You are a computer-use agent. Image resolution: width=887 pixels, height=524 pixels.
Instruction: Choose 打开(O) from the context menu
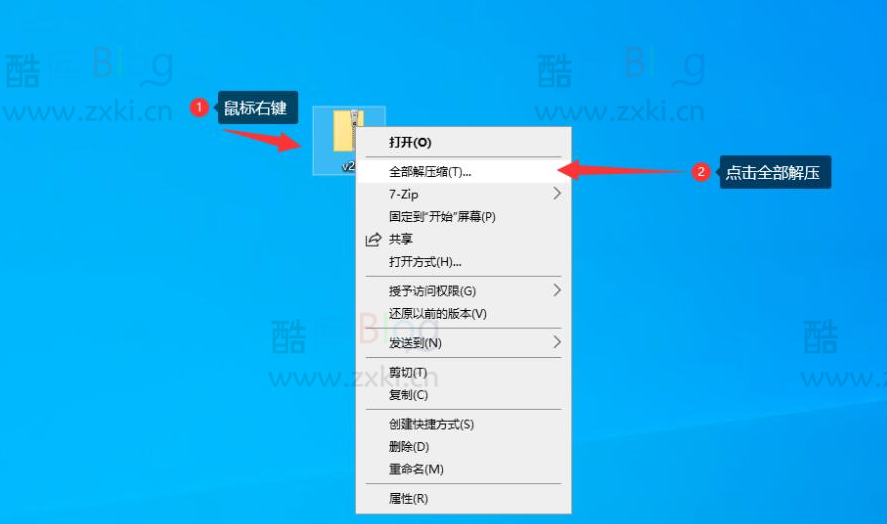[x=463, y=143]
